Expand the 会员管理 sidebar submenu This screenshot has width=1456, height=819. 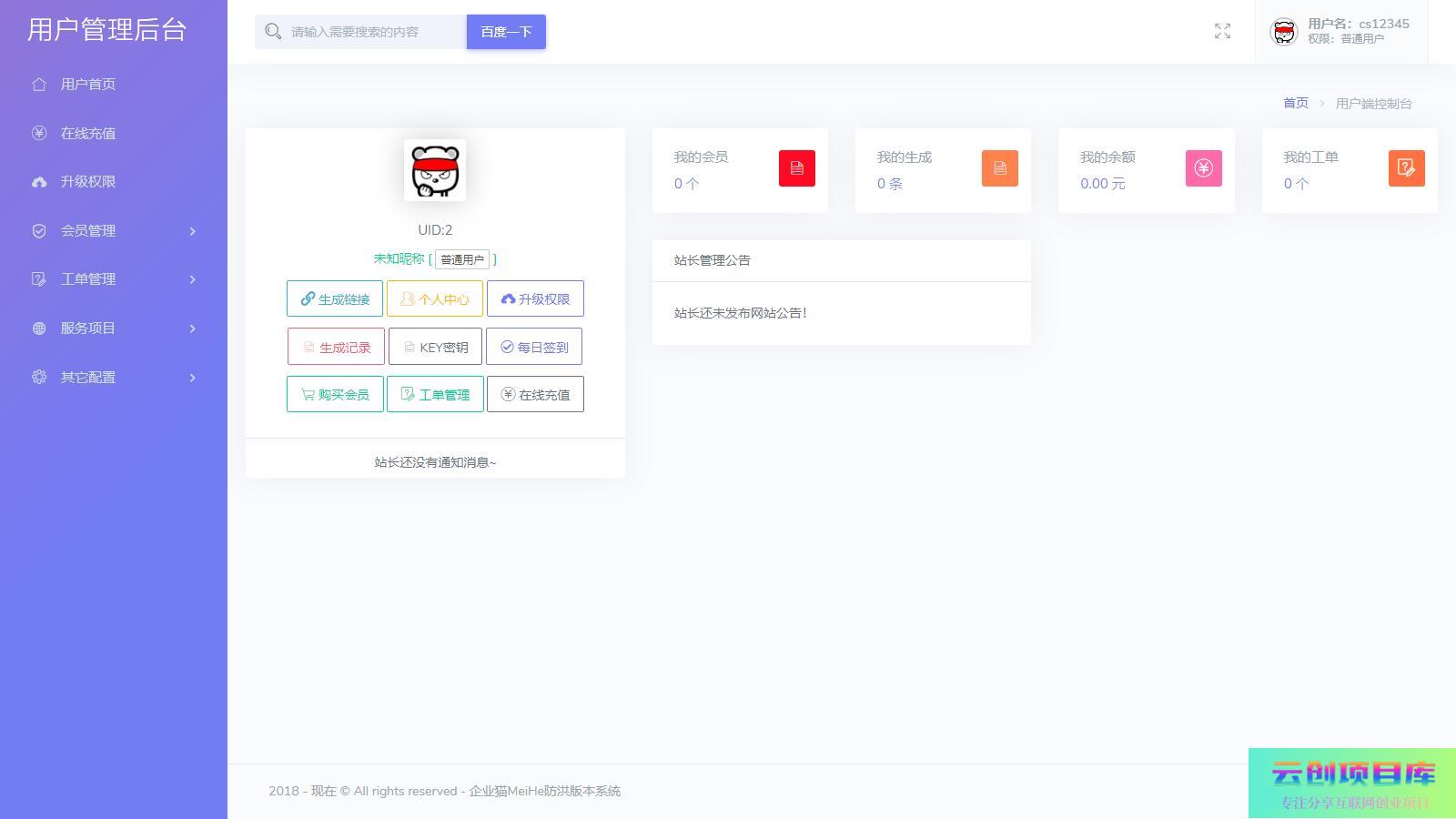114,231
